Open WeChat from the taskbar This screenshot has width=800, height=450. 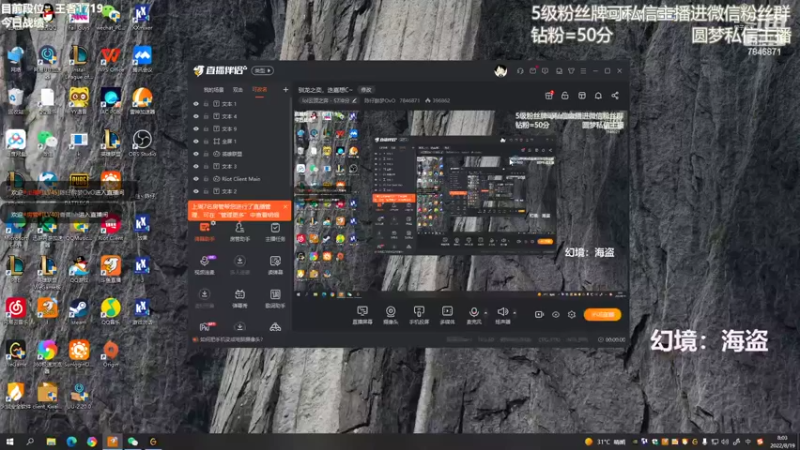click(133, 442)
